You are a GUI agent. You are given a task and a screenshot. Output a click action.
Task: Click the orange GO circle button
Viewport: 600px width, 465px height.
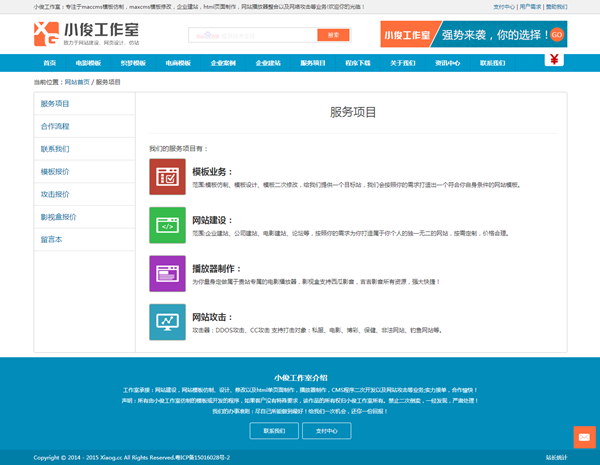click(557, 34)
